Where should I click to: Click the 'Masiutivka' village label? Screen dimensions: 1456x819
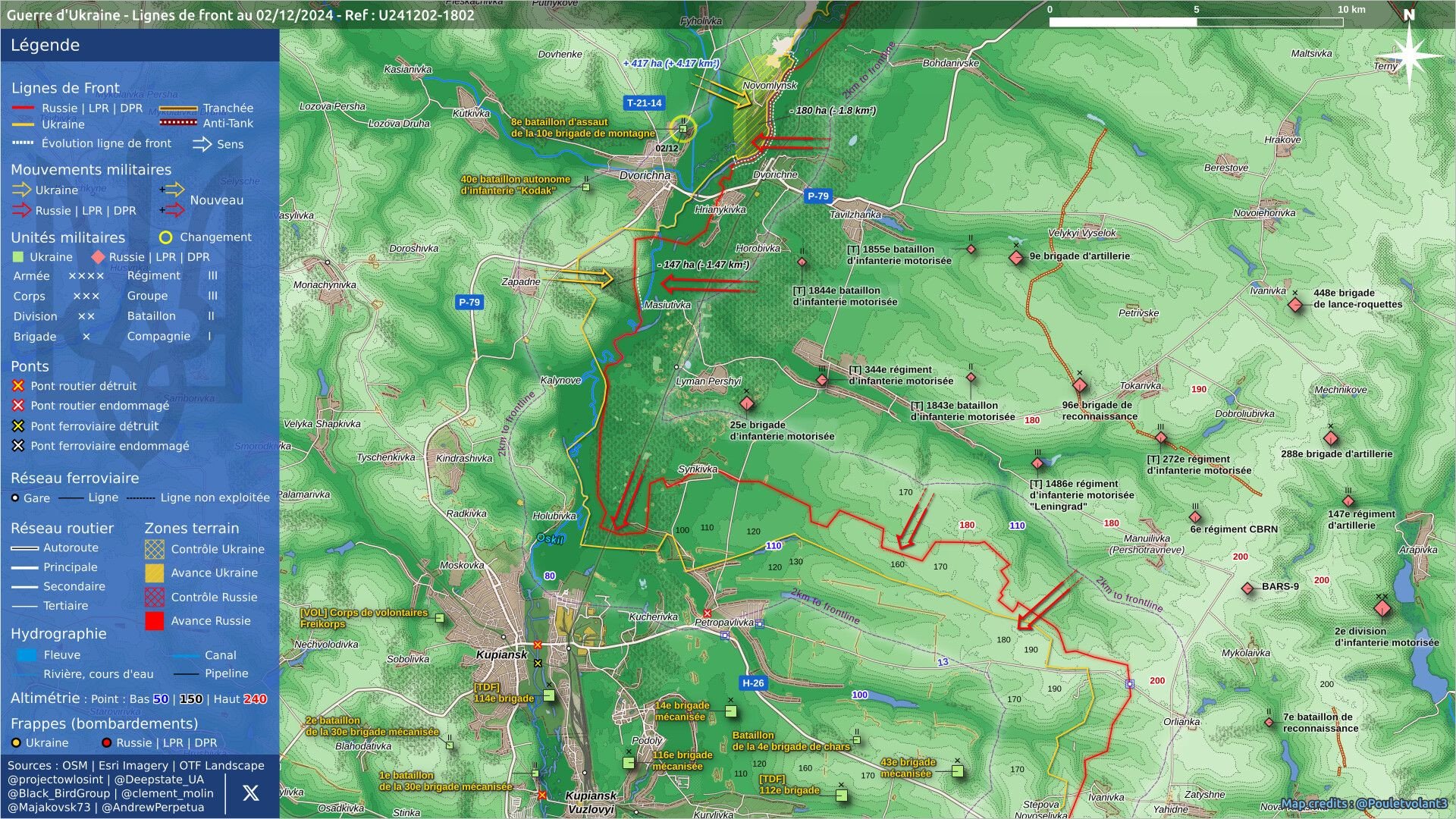point(667,305)
